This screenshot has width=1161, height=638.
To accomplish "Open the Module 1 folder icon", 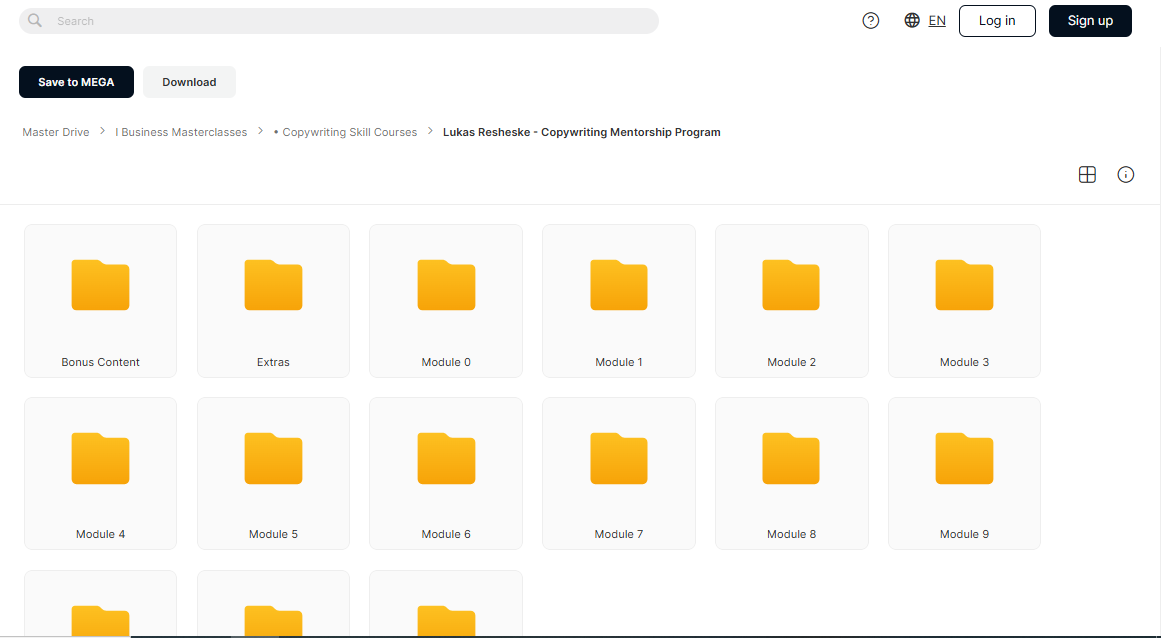I will point(619,285).
